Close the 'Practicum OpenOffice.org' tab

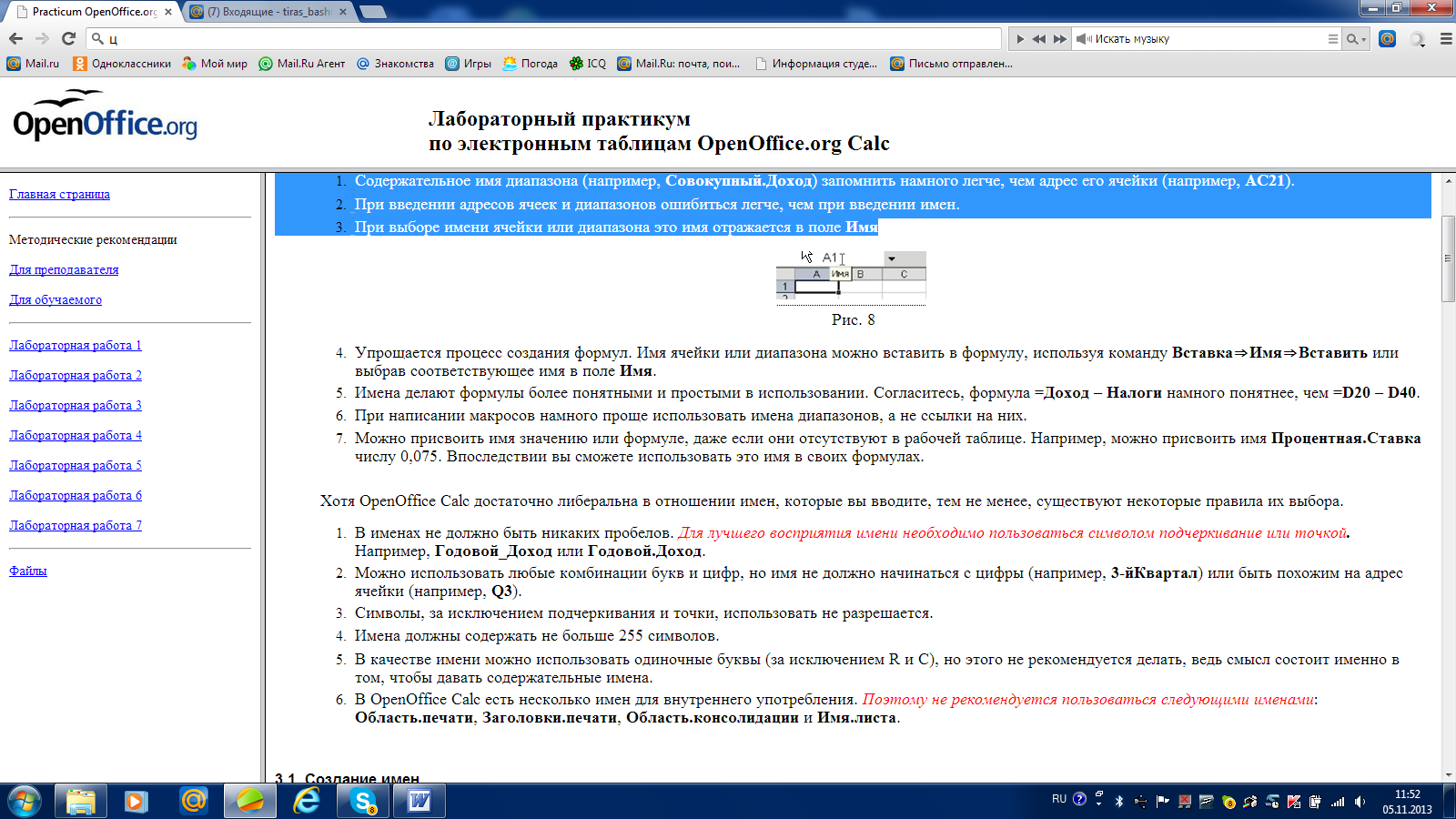168,12
